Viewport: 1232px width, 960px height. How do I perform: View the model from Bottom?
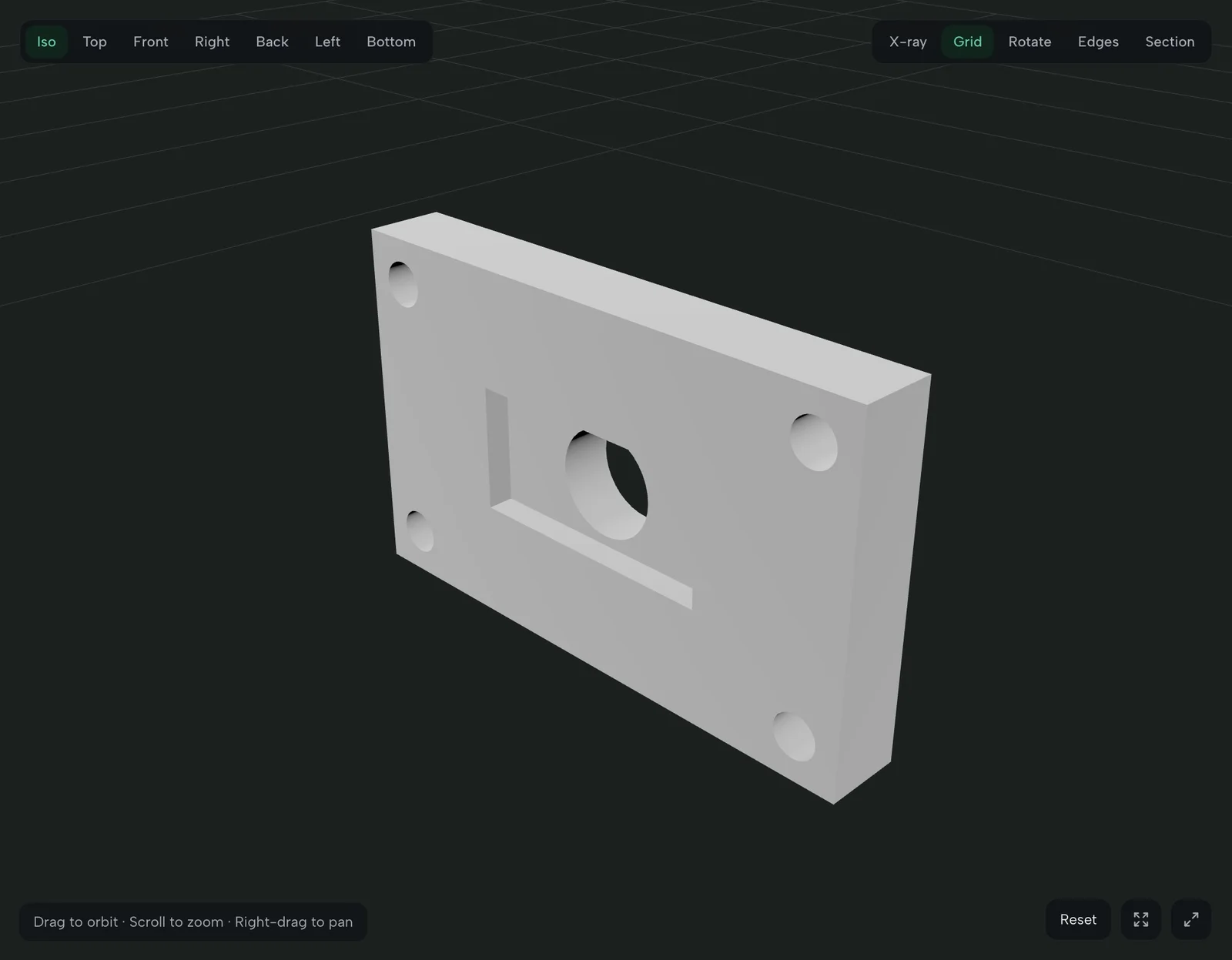[391, 42]
